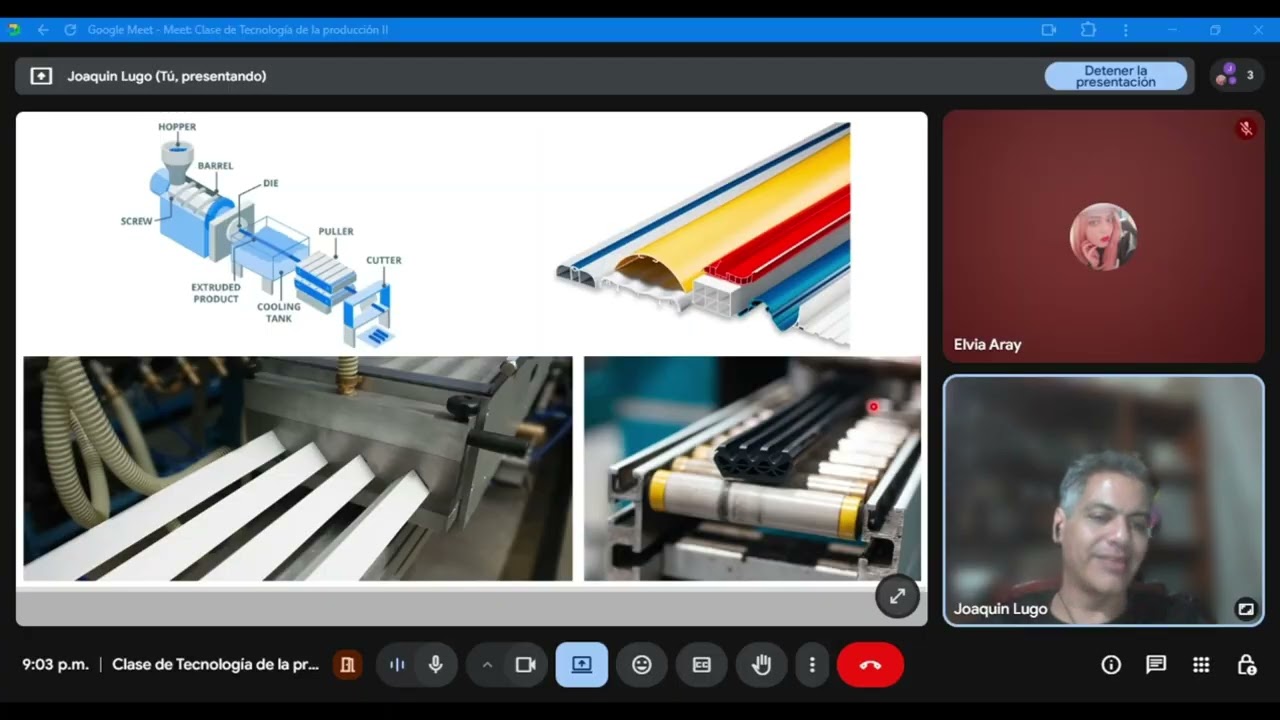This screenshot has height=720, width=1280.
Task: Open more options three-dot menu
Action: click(x=812, y=665)
